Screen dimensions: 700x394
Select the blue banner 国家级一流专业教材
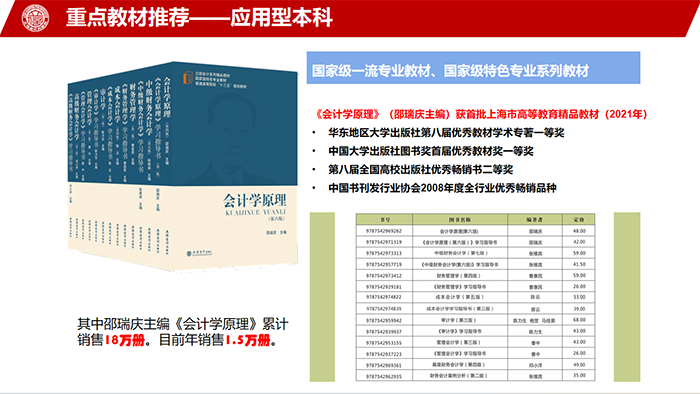473,68
